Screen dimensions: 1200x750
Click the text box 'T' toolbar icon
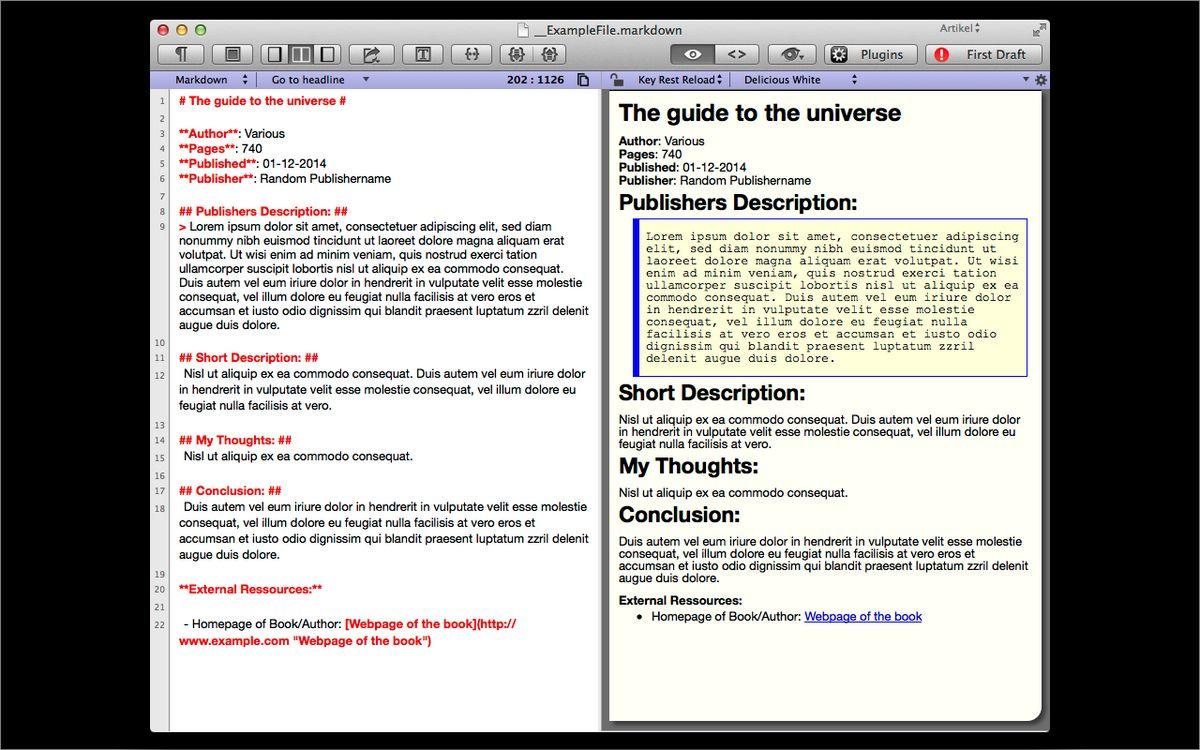tap(422, 55)
